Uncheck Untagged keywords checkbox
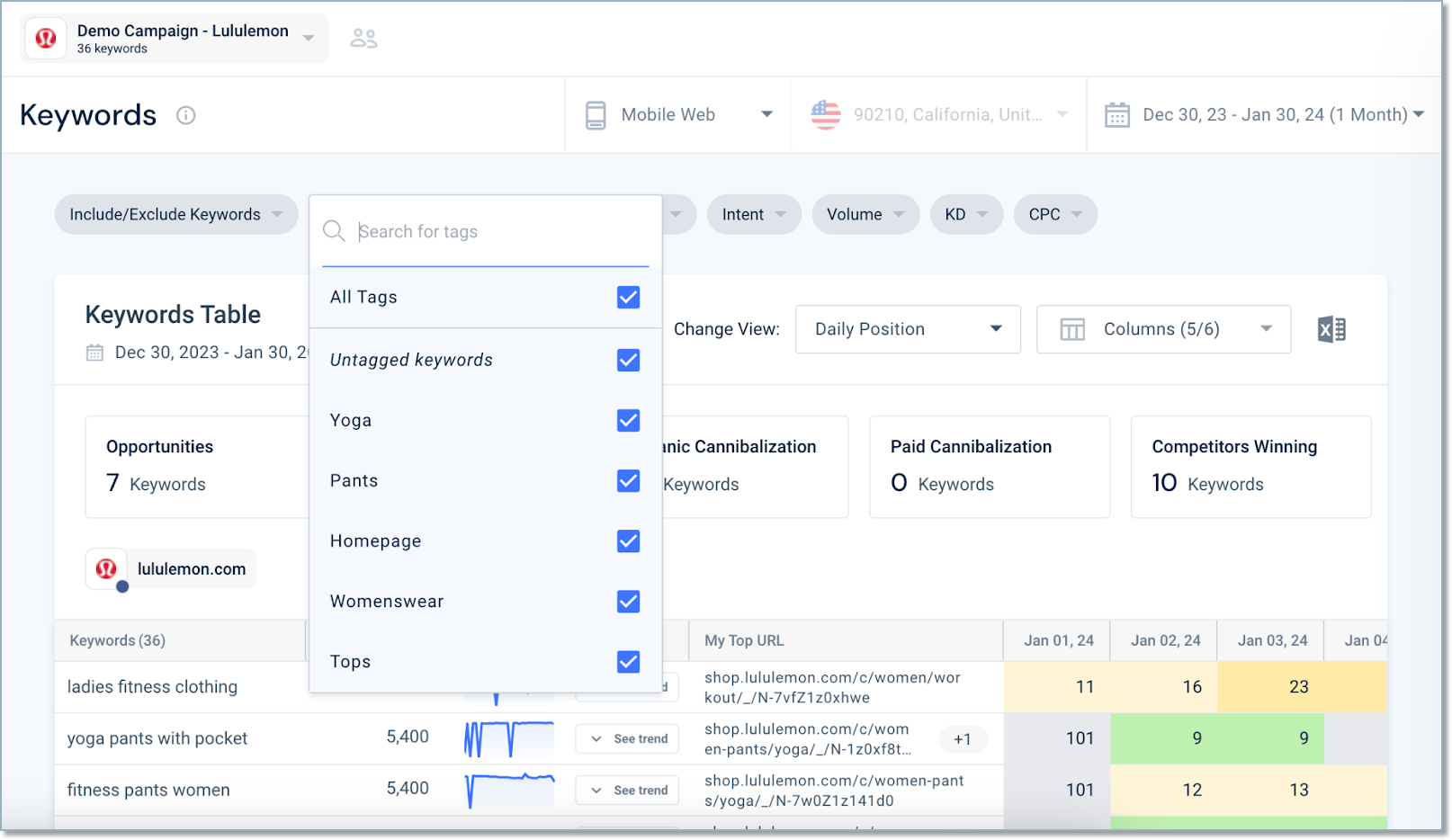 (x=629, y=361)
